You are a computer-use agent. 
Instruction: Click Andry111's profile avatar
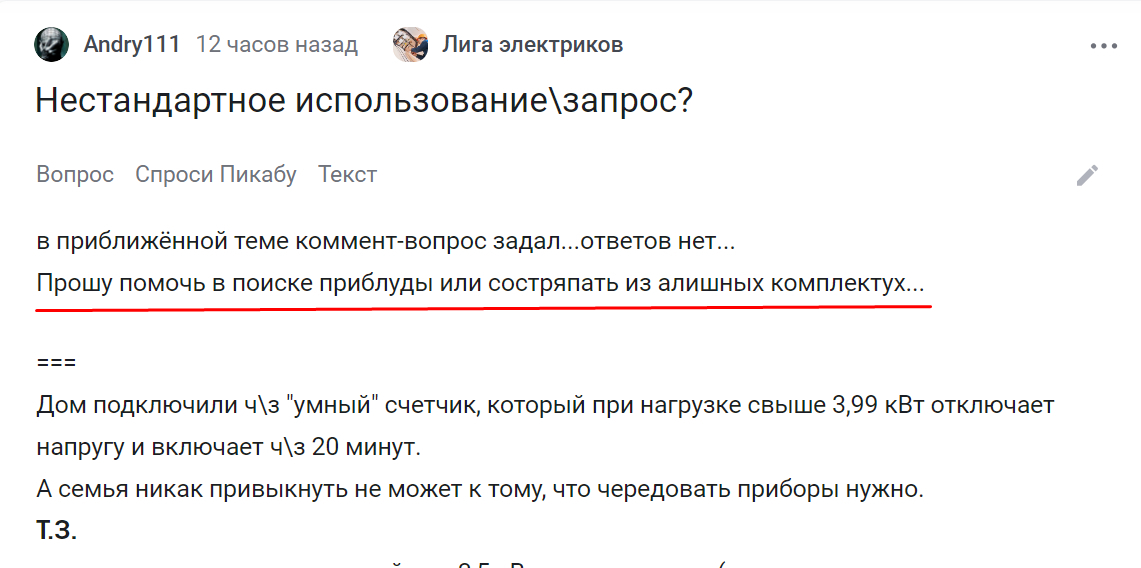click(x=52, y=45)
